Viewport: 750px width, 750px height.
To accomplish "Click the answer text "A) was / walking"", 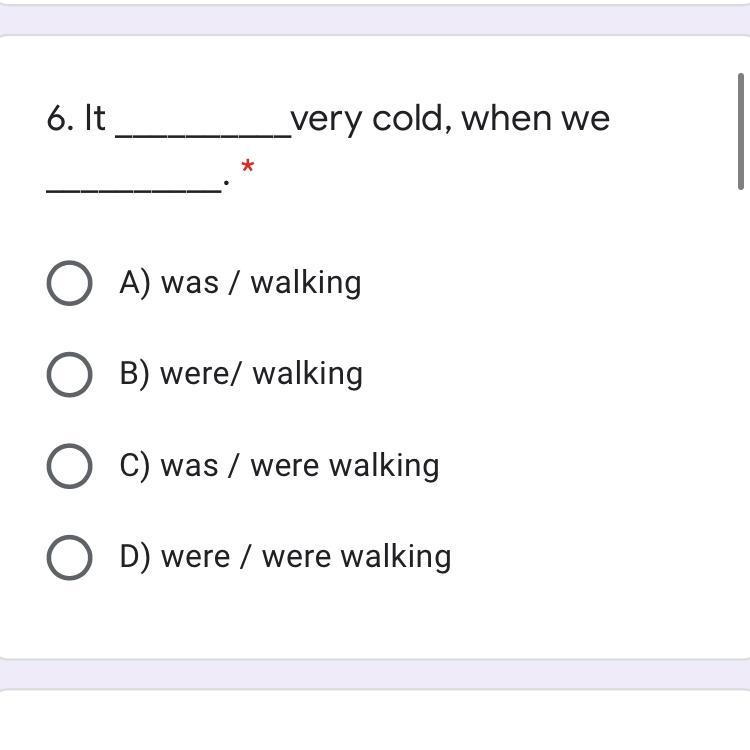I will point(240,283).
